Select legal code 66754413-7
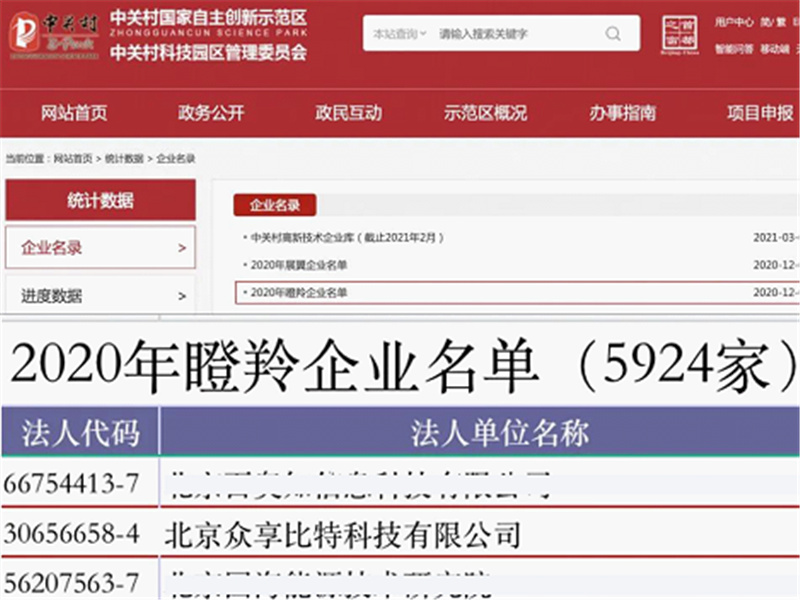 pyautogui.click(x=71, y=483)
